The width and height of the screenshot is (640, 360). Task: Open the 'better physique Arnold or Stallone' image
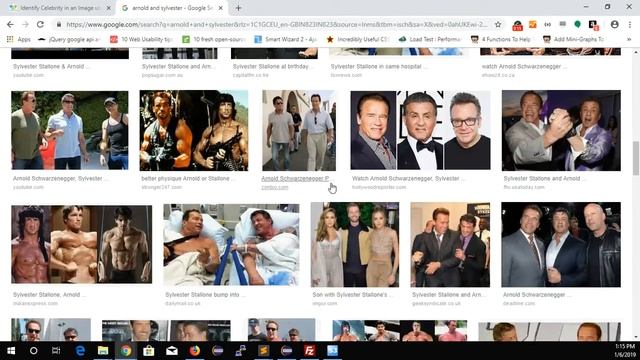click(x=193, y=130)
